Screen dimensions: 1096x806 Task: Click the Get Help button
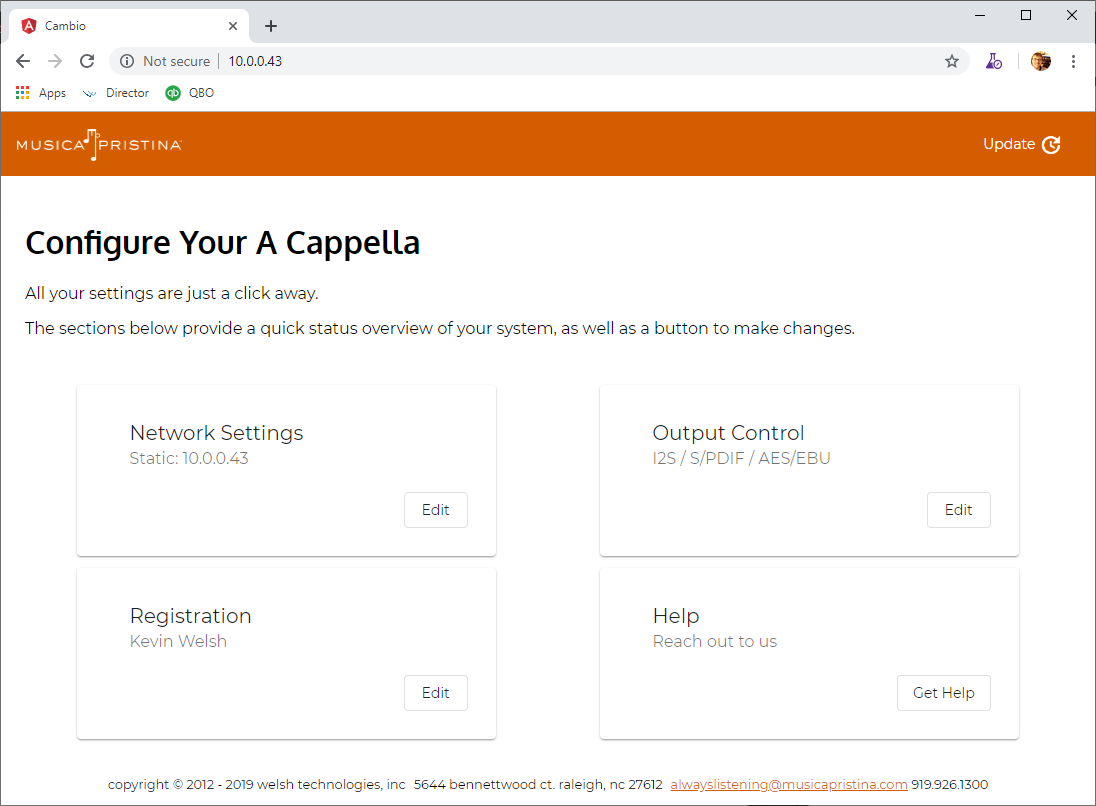pos(944,693)
